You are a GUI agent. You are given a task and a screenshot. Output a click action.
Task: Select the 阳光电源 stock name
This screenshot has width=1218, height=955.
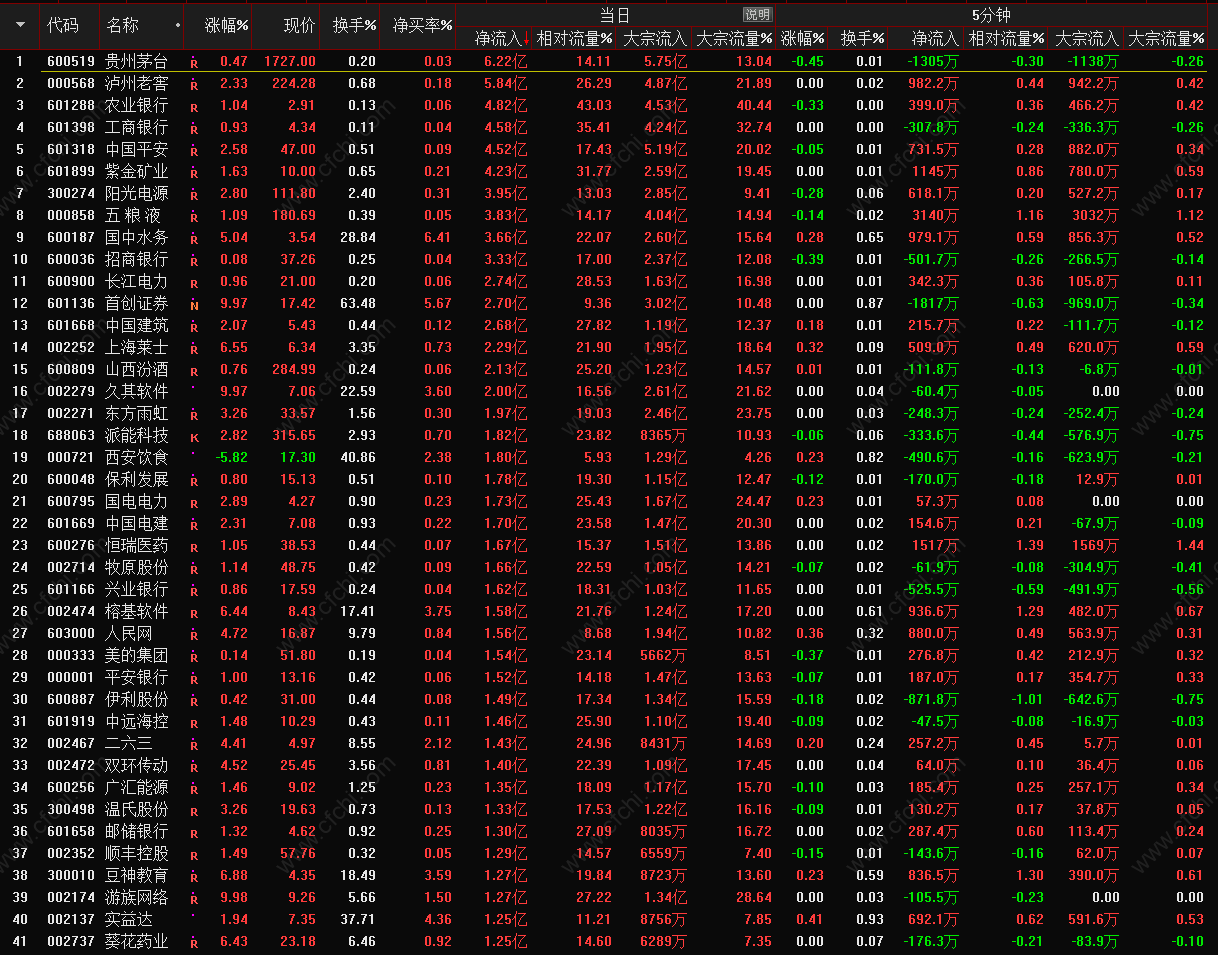[x=137, y=193]
